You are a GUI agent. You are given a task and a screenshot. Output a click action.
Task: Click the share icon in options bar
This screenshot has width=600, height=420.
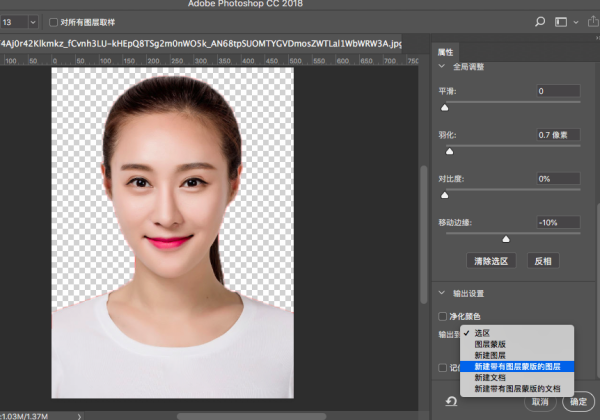[x=593, y=21]
